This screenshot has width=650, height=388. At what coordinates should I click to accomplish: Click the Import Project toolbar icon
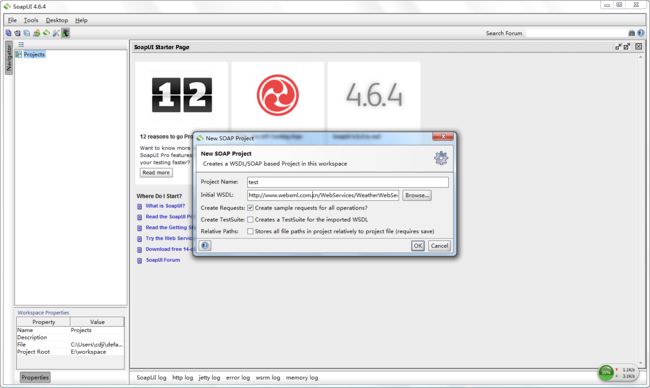coord(17,33)
